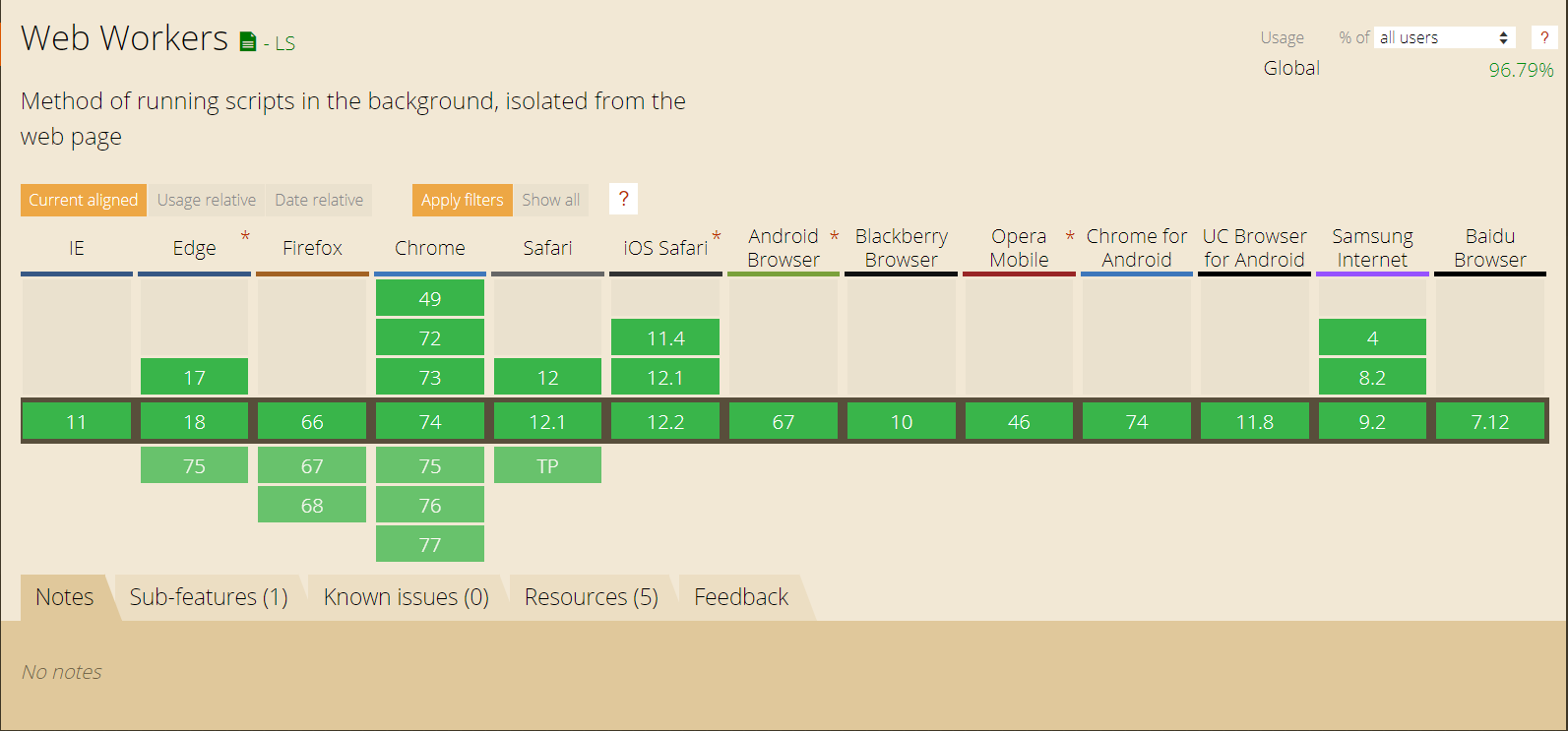Click the Edge browser header
Image resolution: width=1568 pixels, height=731 pixels.
(x=194, y=248)
